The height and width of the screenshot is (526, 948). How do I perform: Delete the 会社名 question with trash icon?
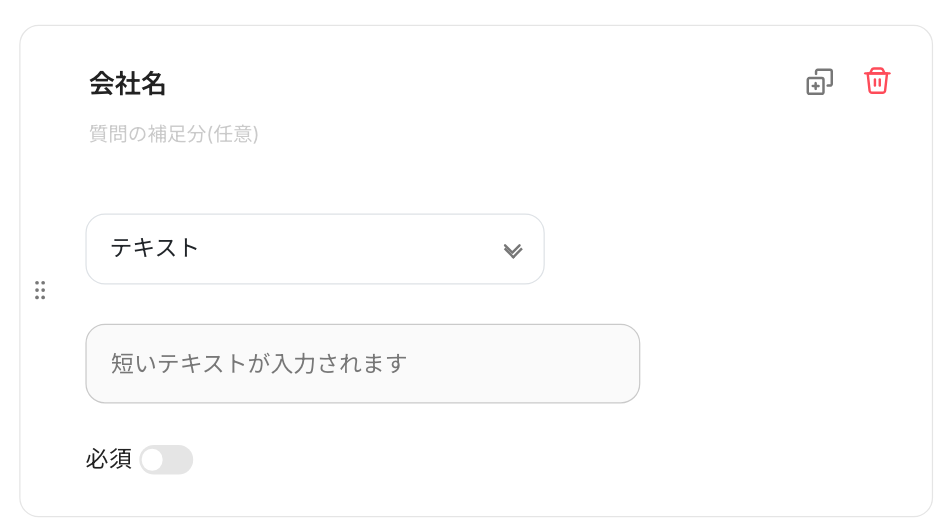click(x=877, y=81)
